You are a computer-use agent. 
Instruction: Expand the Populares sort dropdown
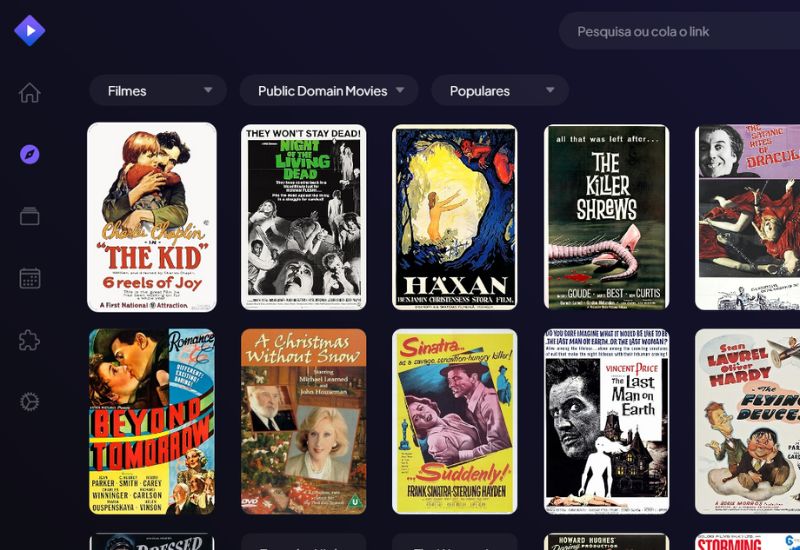500,91
